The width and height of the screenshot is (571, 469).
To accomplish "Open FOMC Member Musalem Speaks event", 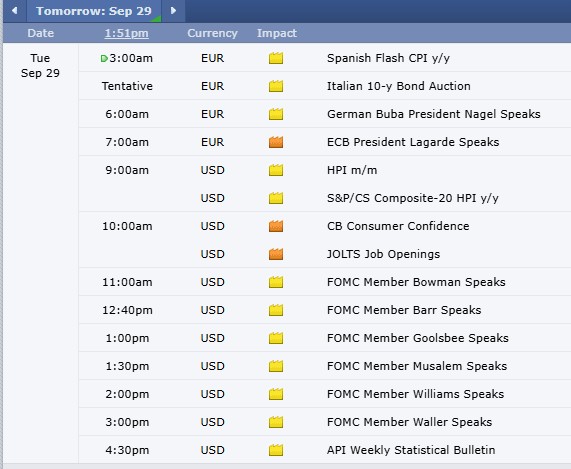I will pyautogui.click(x=417, y=366).
